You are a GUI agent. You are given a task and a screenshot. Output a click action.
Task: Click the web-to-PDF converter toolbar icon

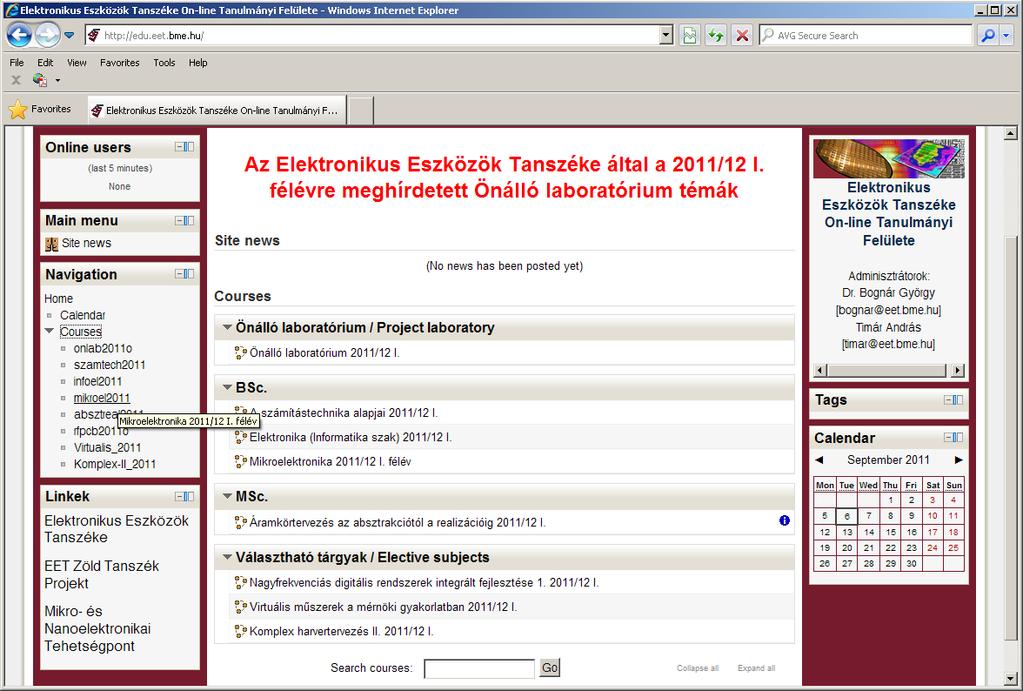coord(40,80)
